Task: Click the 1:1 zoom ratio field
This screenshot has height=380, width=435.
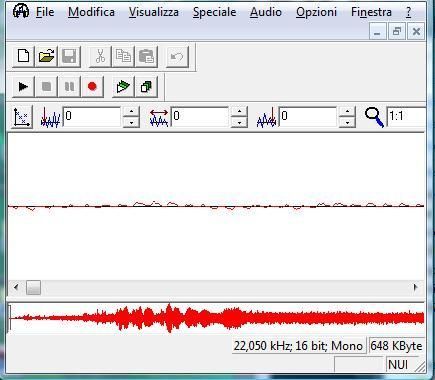Action: [406, 116]
